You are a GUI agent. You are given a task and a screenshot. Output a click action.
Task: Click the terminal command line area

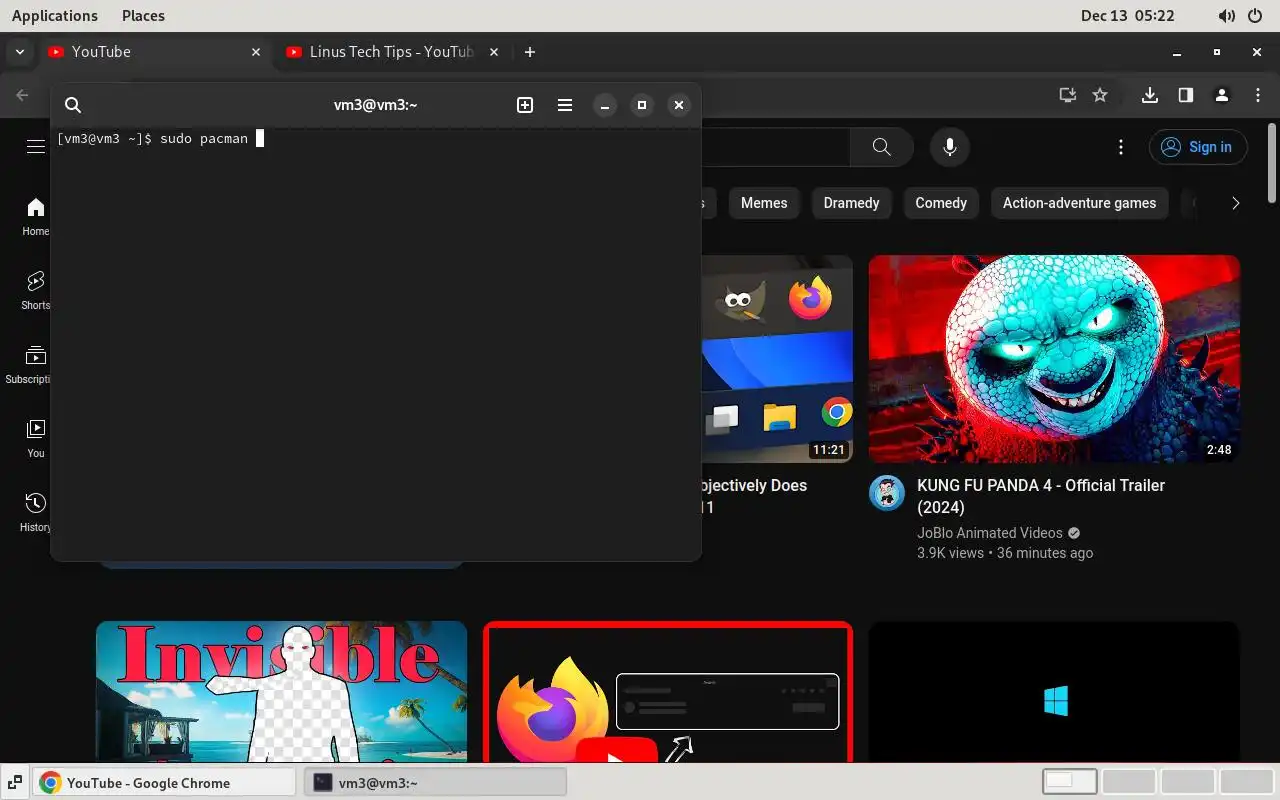[376, 139]
